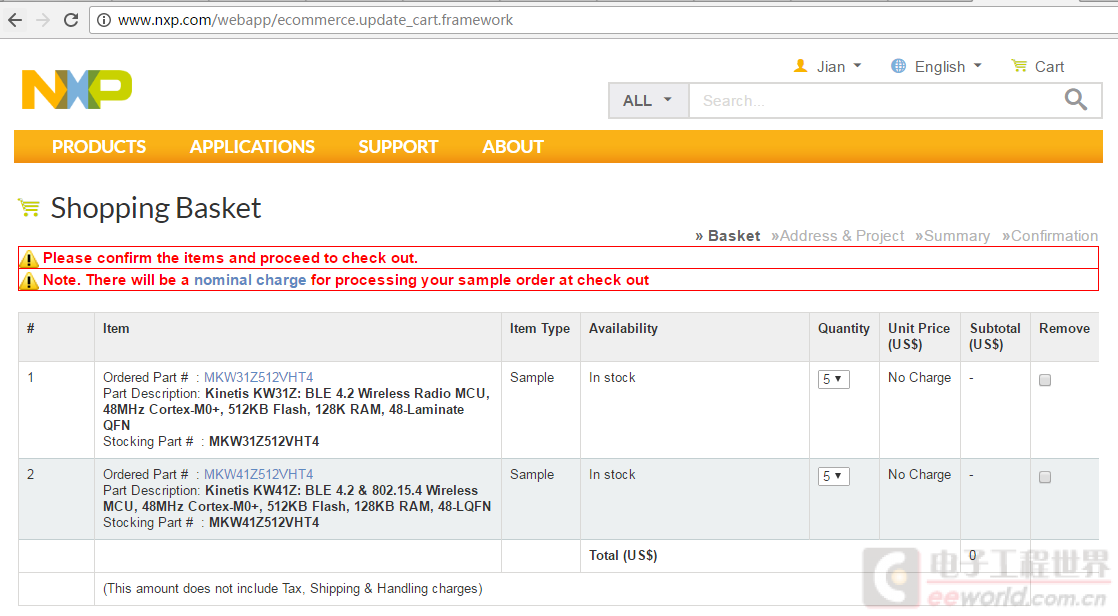The width and height of the screenshot is (1118, 616).
Task: Open quantity dropdown for MKW31Z512VHT4
Action: [833, 379]
